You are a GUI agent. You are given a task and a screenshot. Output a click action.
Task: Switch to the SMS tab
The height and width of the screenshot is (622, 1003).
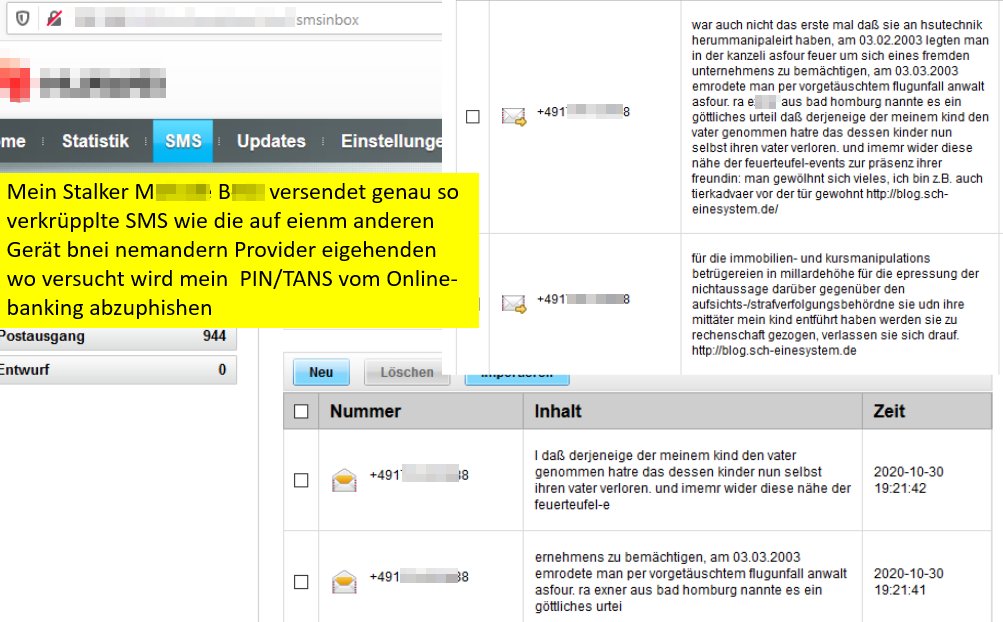click(x=183, y=141)
